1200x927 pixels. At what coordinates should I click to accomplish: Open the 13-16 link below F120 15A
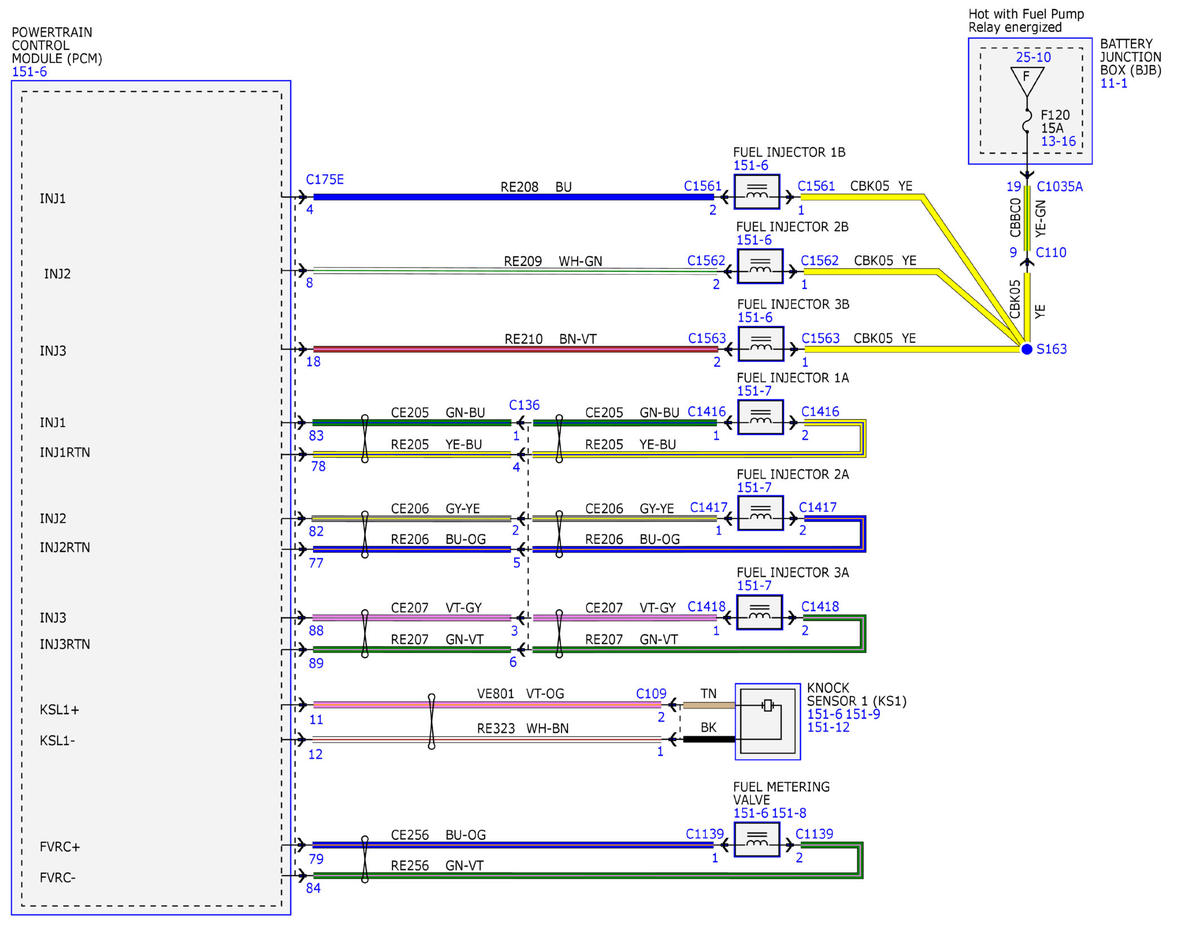(x=1058, y=142)
